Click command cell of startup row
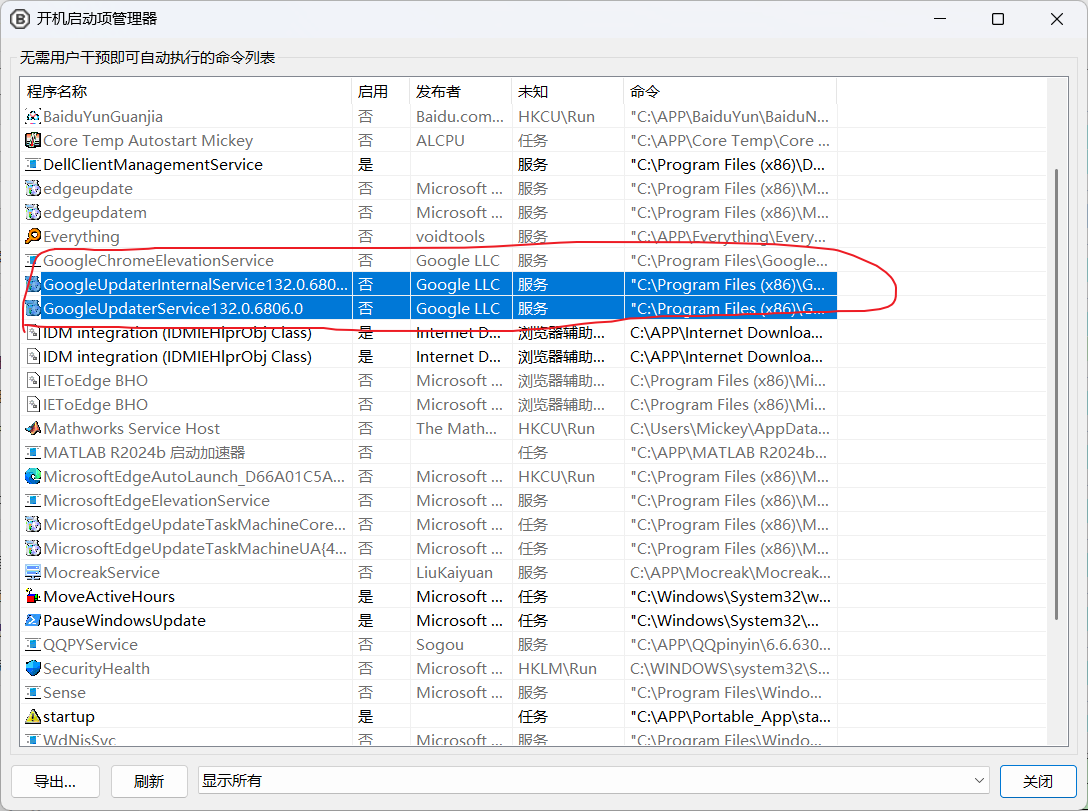This screenshot has width=1088, height=811. click(730, 717)
